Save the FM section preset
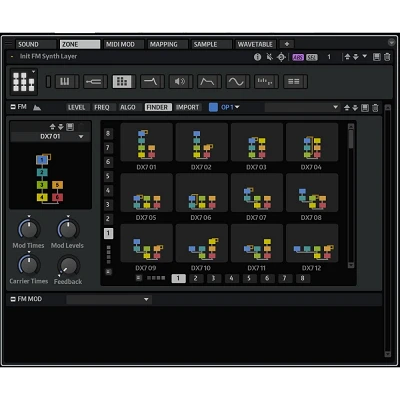This screenshot has height=400, width=400. tap(365, 108)
